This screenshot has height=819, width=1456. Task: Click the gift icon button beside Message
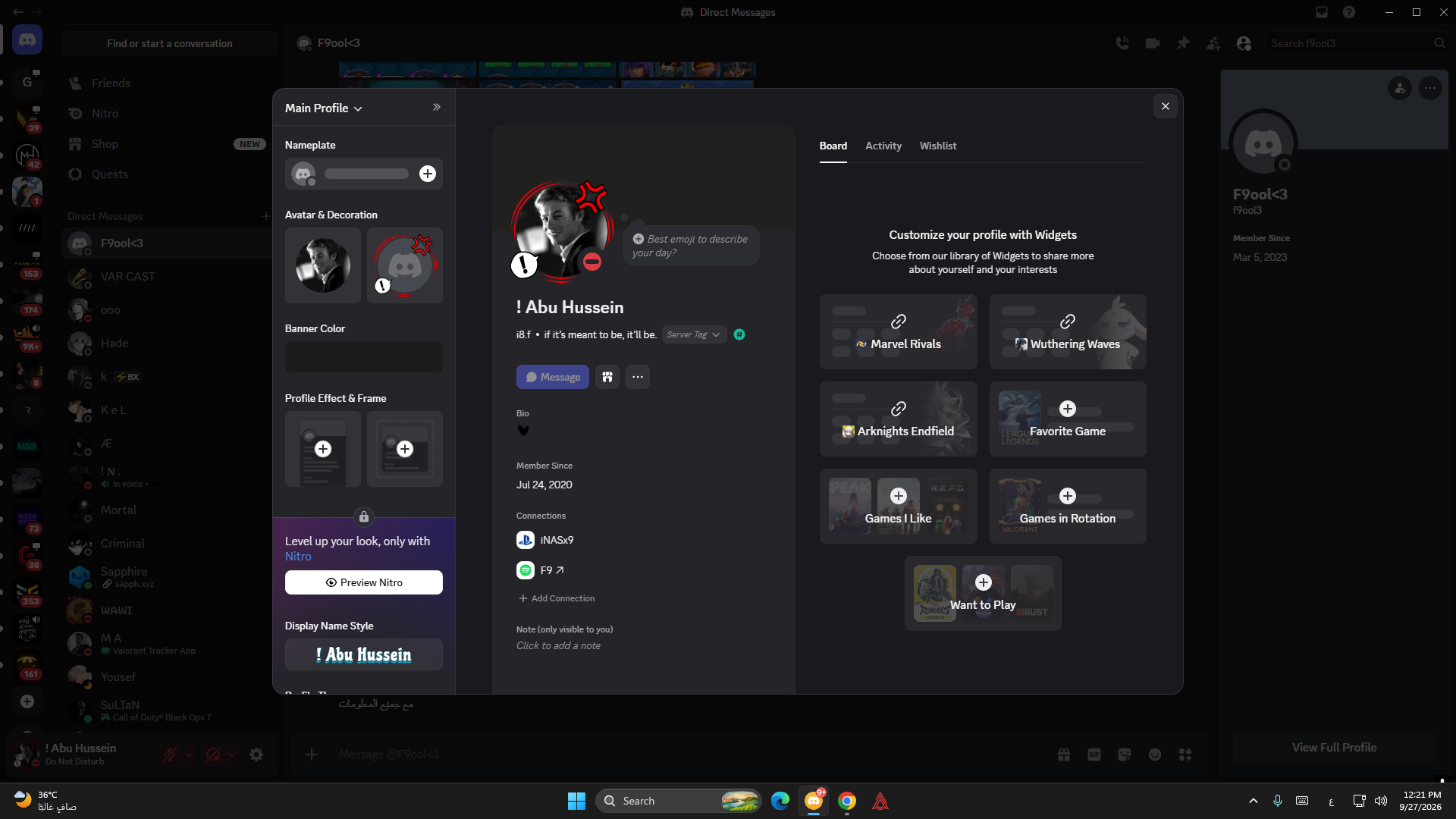pos(607,377)
